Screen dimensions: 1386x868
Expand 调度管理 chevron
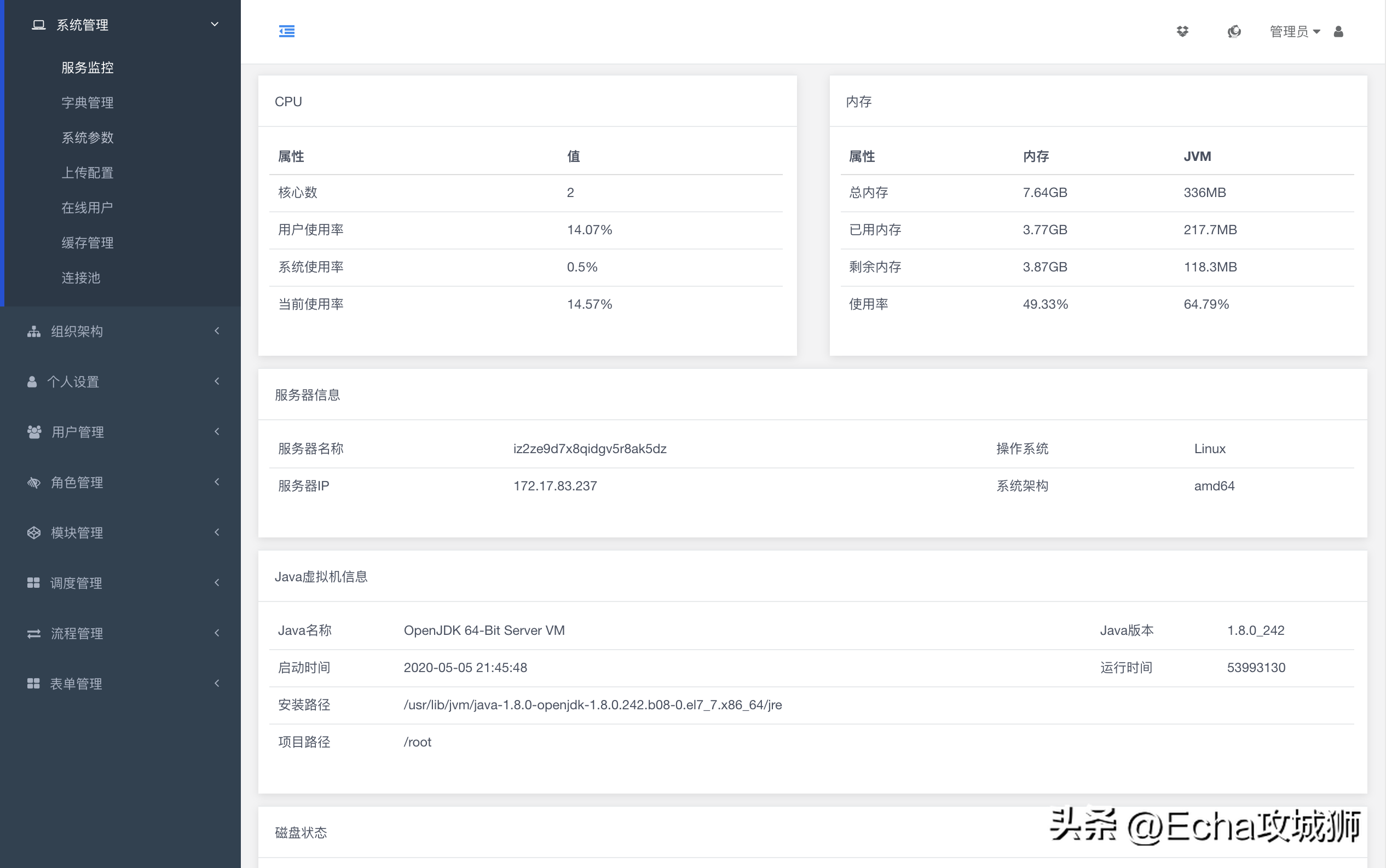pos(217,582)
